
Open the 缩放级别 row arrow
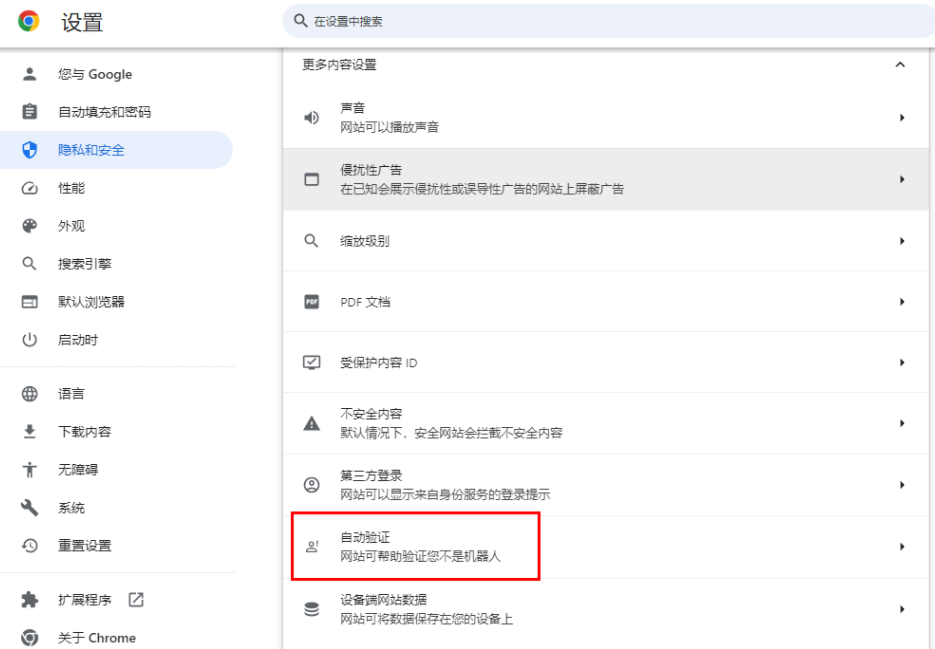coord(902,241)
